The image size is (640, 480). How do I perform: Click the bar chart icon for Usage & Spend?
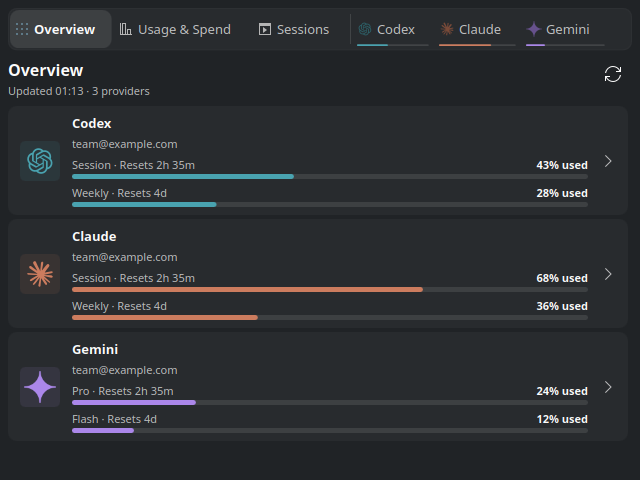coord(125,29)
